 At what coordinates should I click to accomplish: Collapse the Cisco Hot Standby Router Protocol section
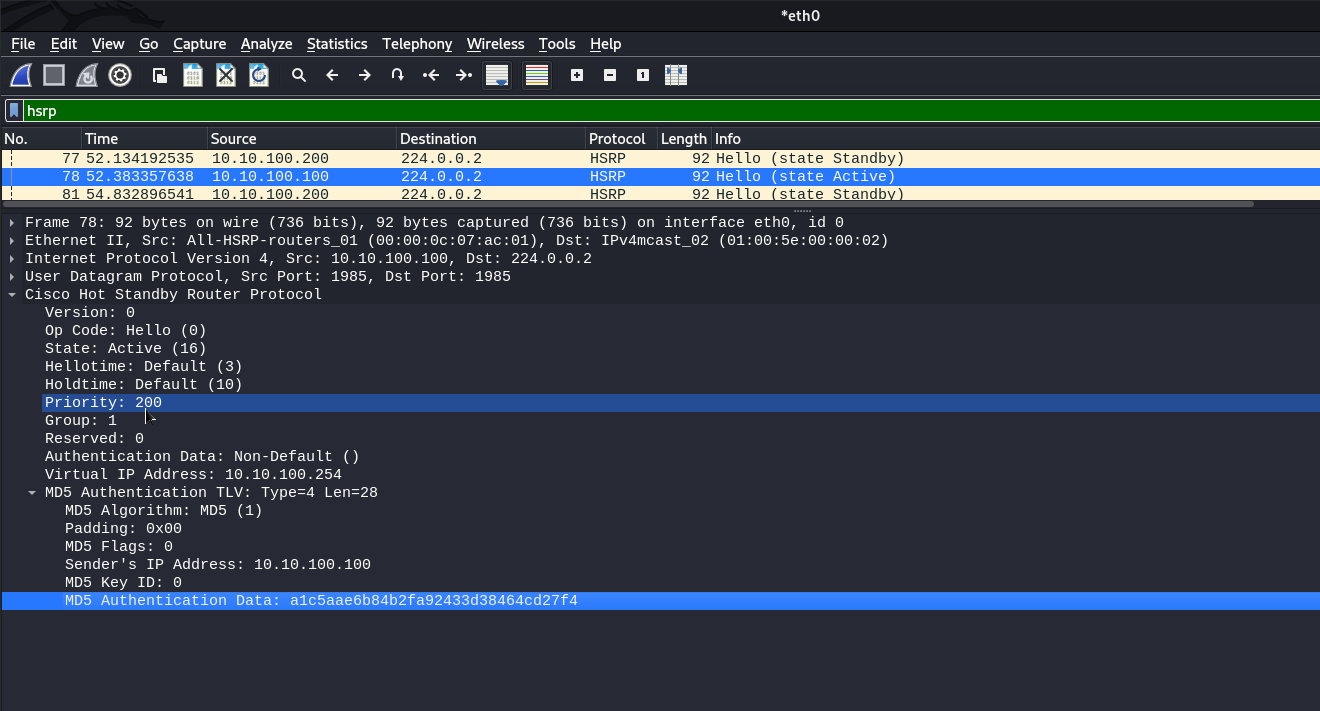click(x=12, y=295)
